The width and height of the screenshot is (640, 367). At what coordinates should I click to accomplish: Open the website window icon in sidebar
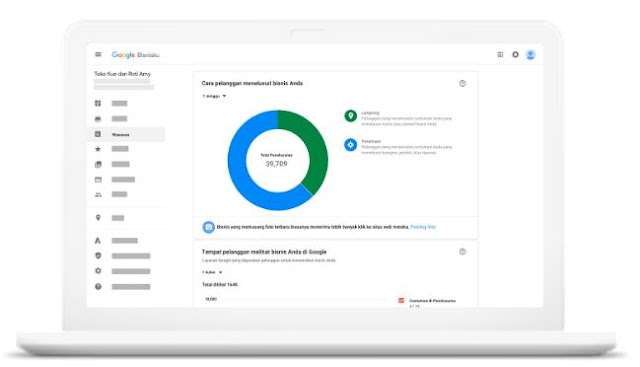click(x=98, y=180)
